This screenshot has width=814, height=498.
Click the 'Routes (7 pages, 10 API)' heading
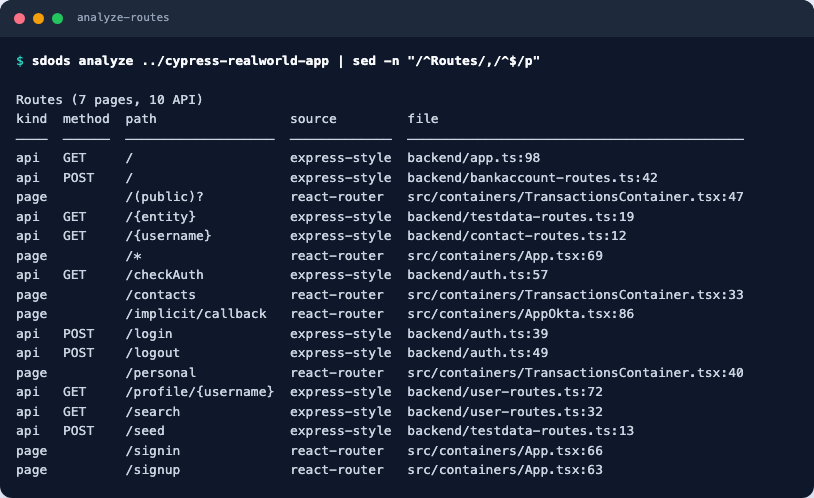click(110, 100)
